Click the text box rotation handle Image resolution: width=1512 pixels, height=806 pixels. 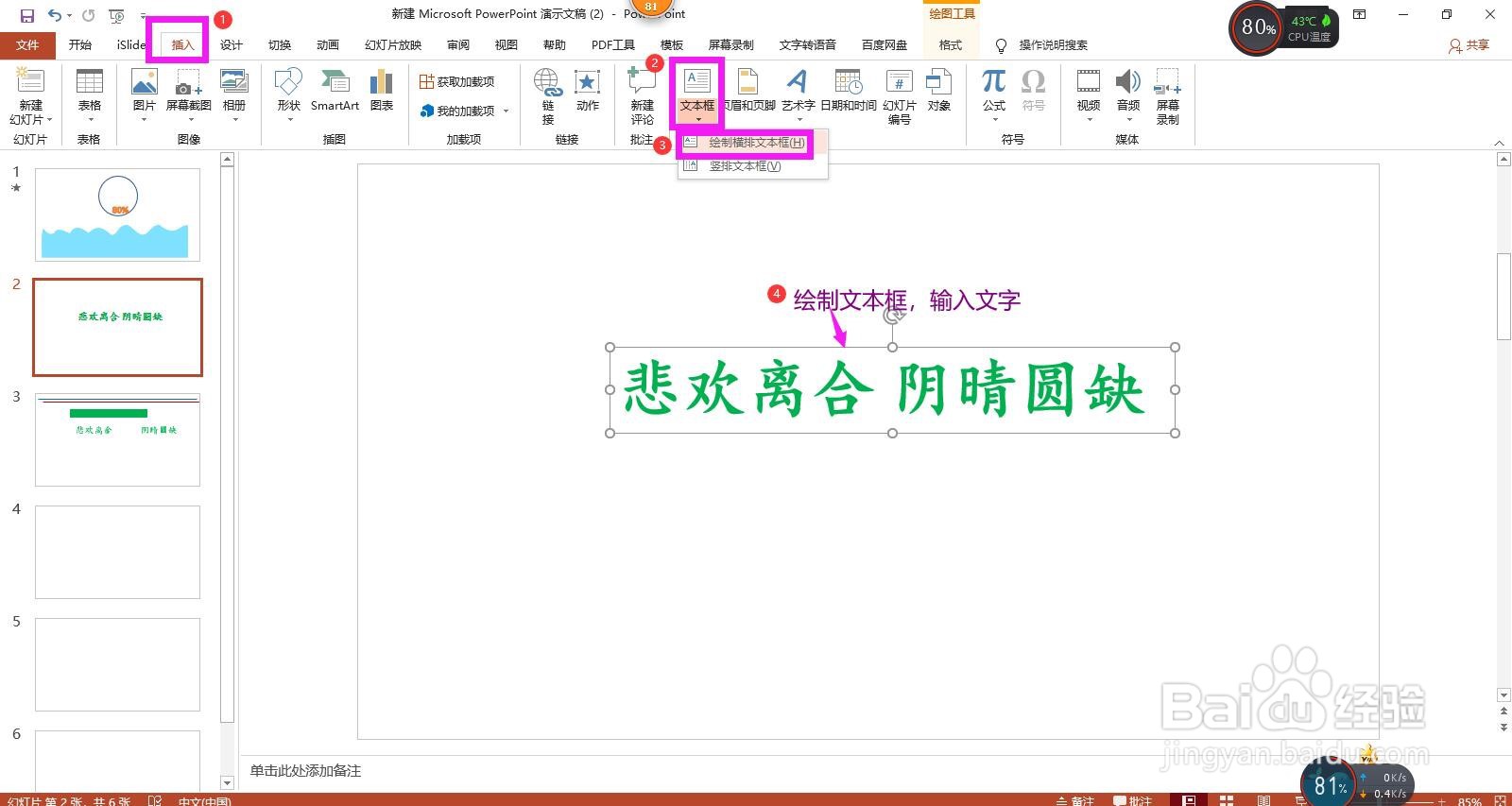[893, 316]
